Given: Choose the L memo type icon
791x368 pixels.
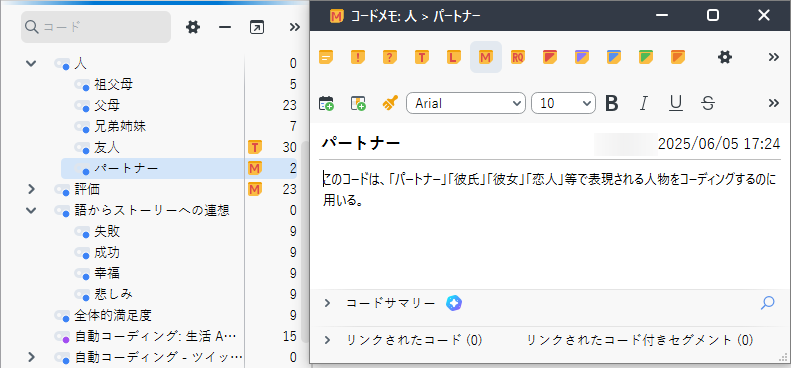Looking at the screenshot, I should [454, 57].
